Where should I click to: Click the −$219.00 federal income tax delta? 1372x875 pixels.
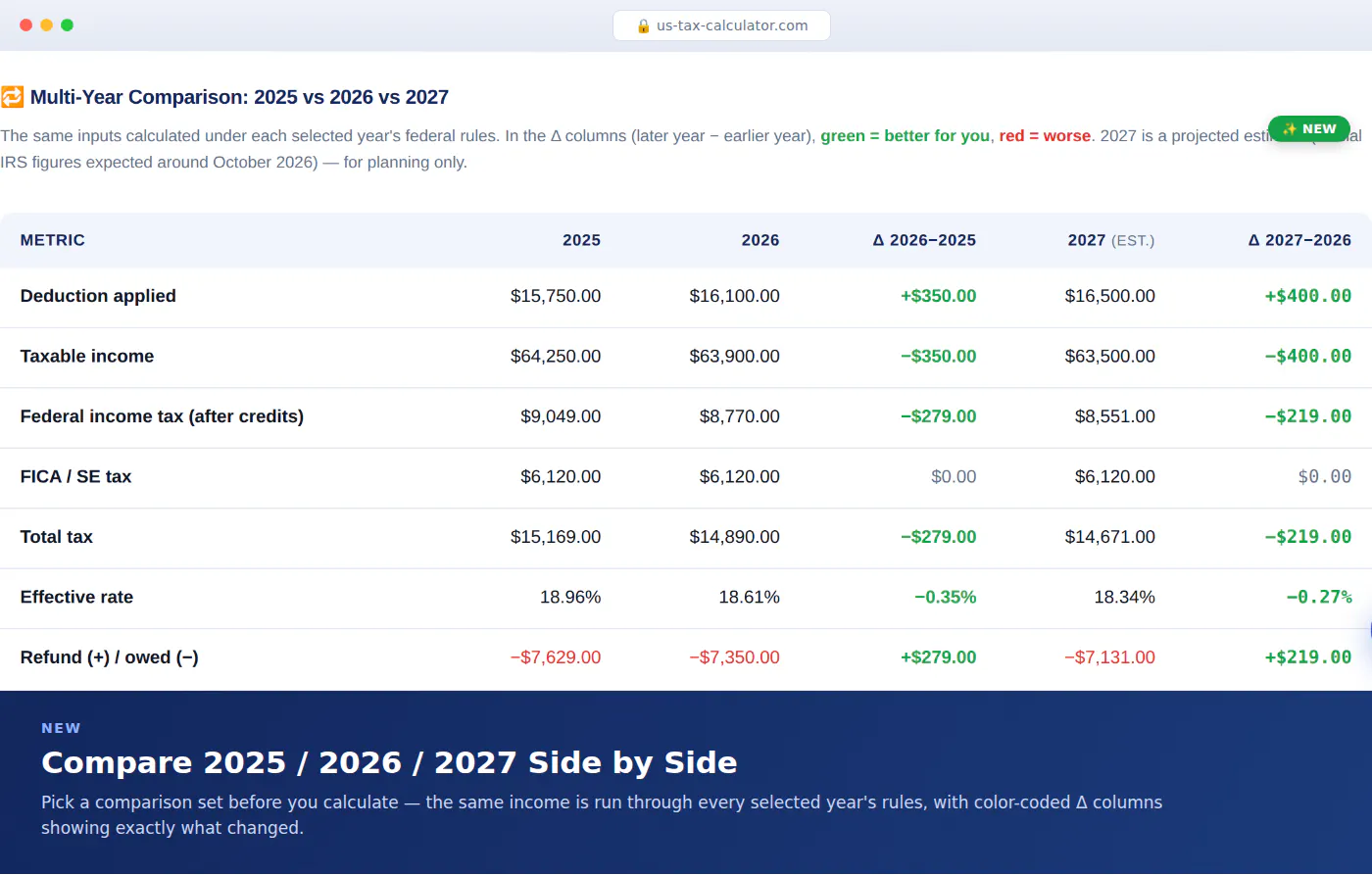click(x=1308, y=416)
